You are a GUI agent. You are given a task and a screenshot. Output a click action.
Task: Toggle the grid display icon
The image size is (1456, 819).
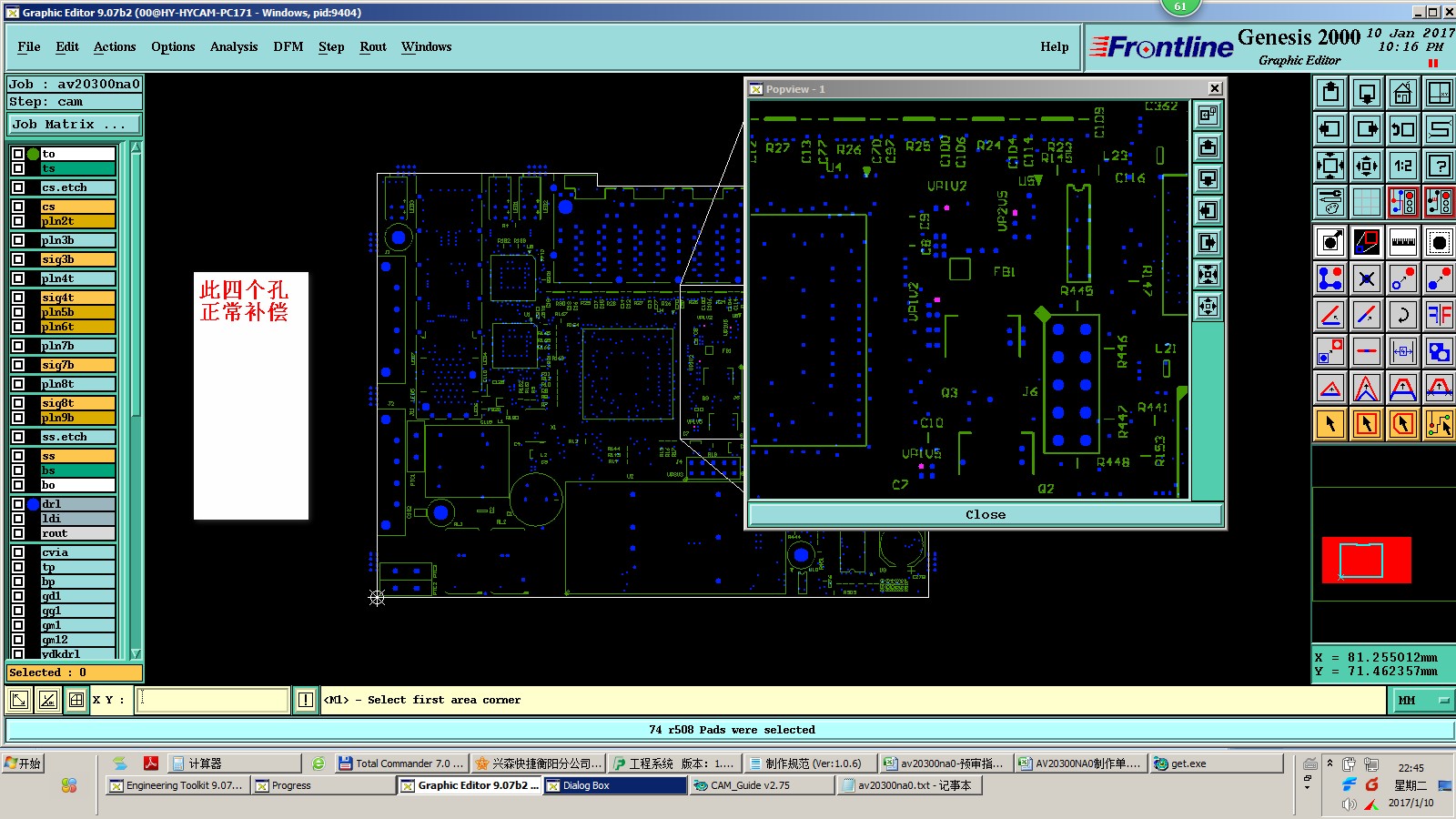[x=1367, y=202]
